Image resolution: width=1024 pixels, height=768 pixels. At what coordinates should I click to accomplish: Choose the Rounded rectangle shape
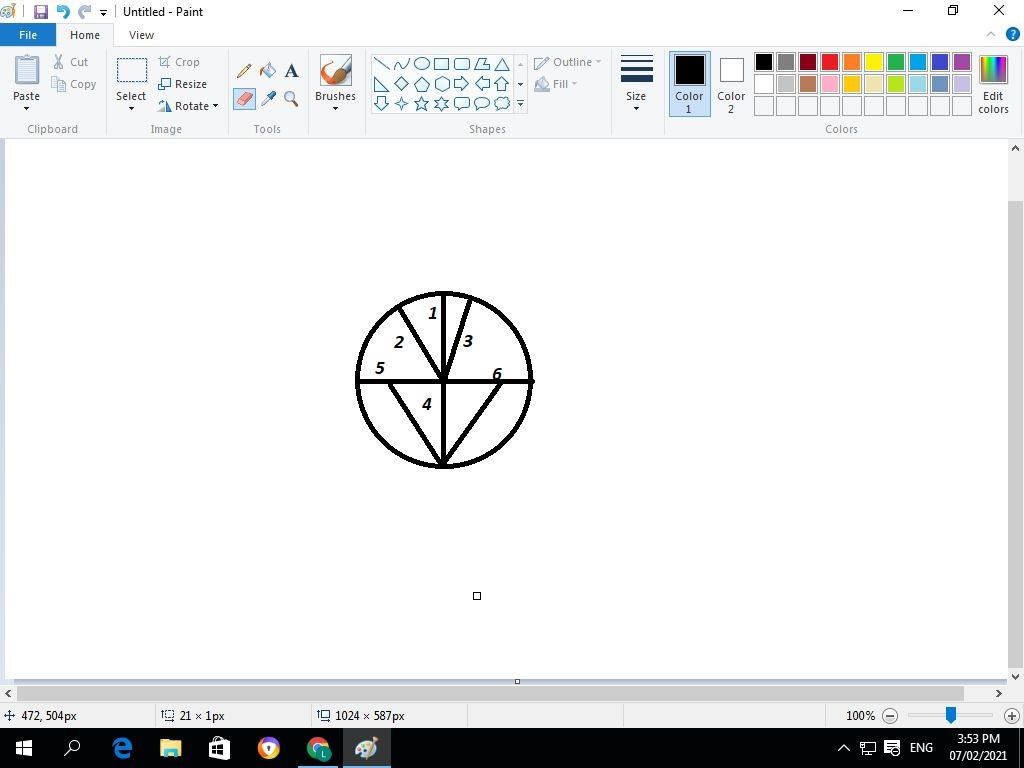tap(462, 64)
